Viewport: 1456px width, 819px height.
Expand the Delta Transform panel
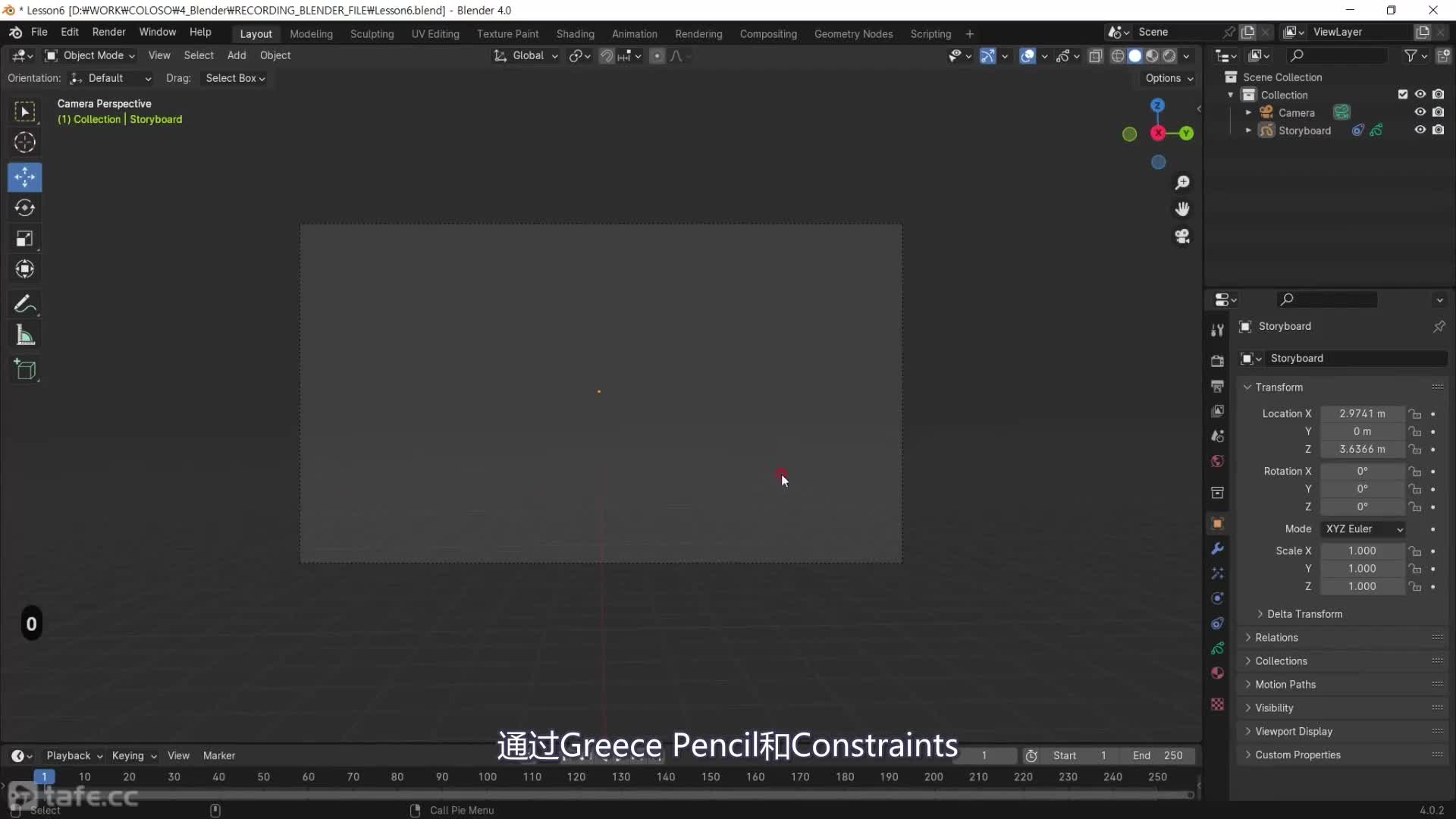[x=1304, y=613]
